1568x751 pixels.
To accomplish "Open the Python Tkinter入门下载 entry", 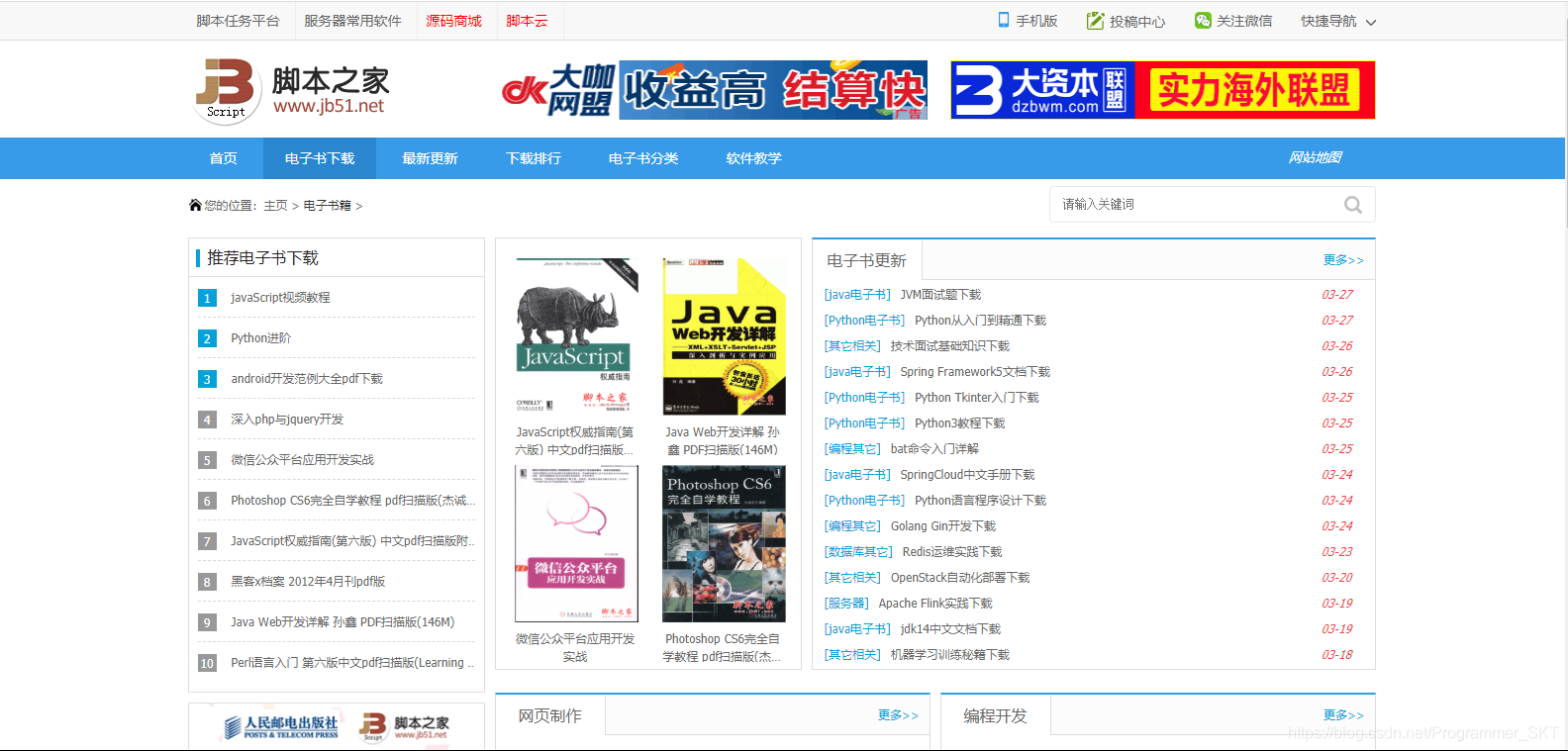I will pyautogui.click(x=977, y=398).
